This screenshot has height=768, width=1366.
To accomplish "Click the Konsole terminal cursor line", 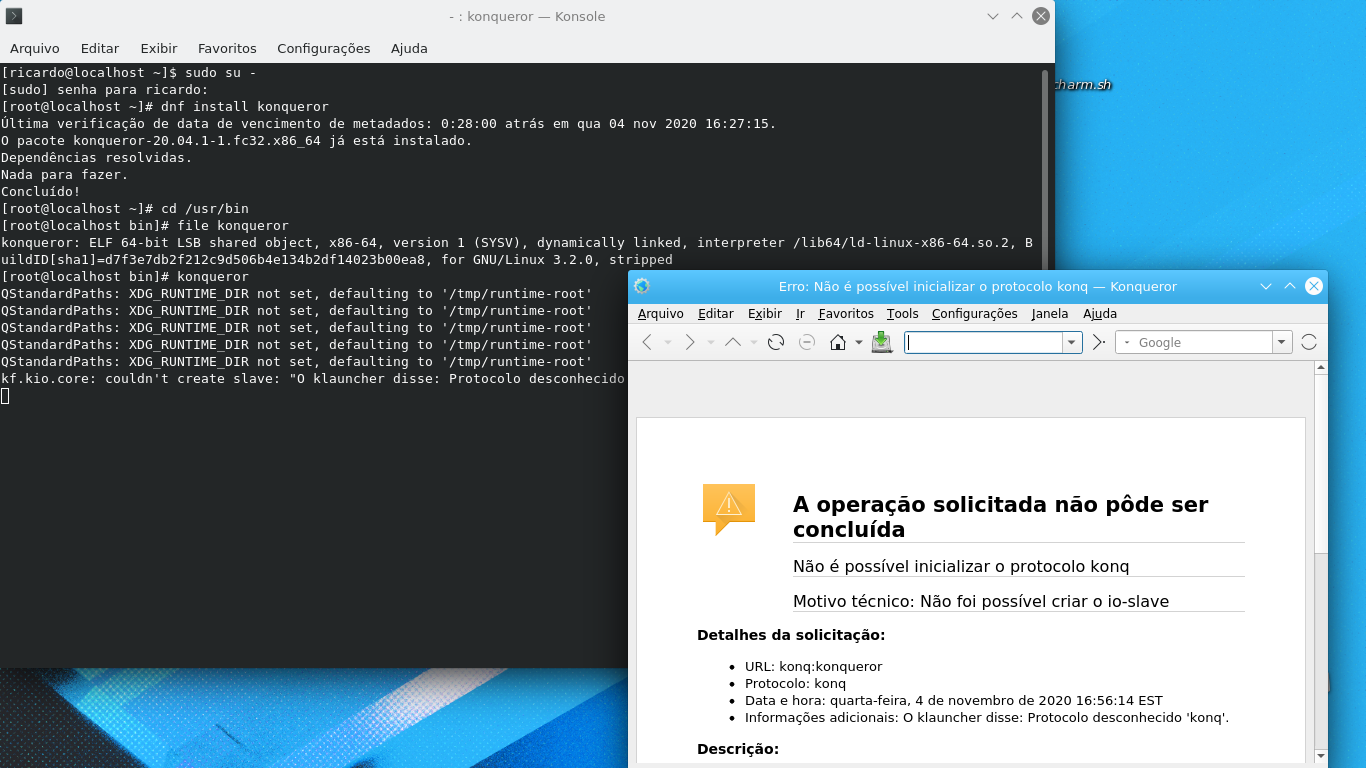I will [x=5, y=395].
